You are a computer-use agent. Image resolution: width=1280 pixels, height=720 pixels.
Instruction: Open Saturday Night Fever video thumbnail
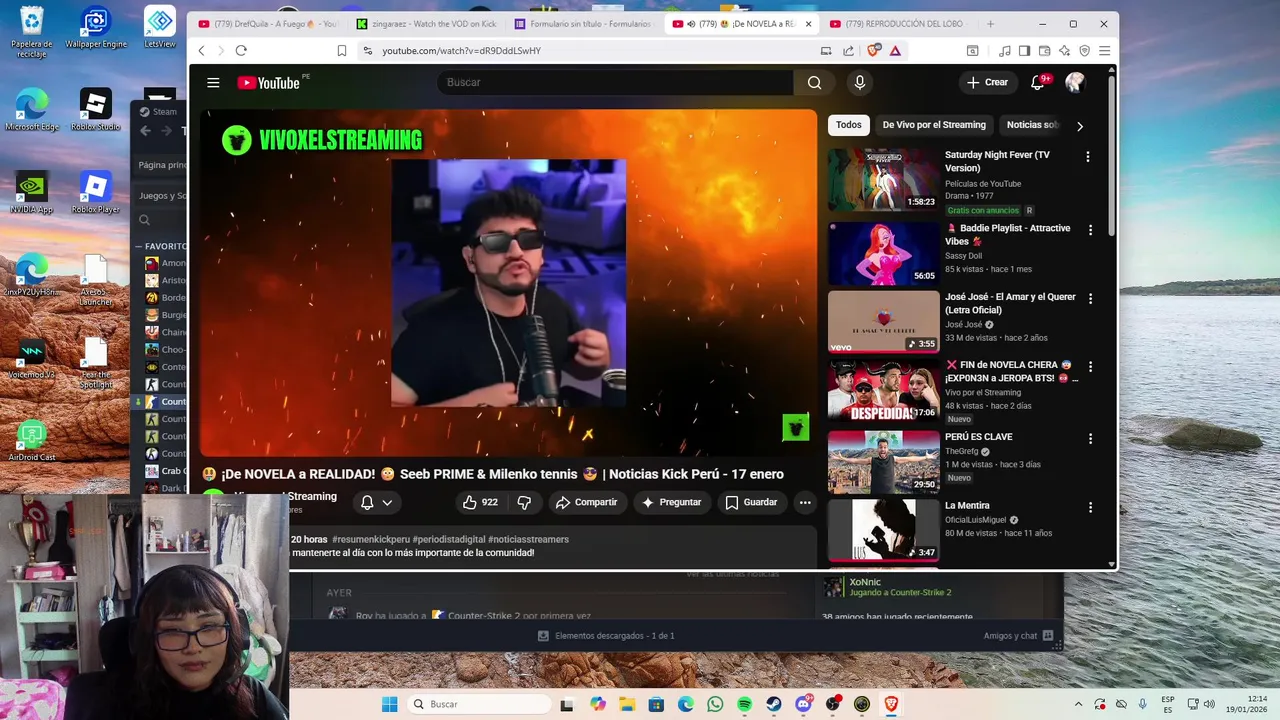(883, 180)
